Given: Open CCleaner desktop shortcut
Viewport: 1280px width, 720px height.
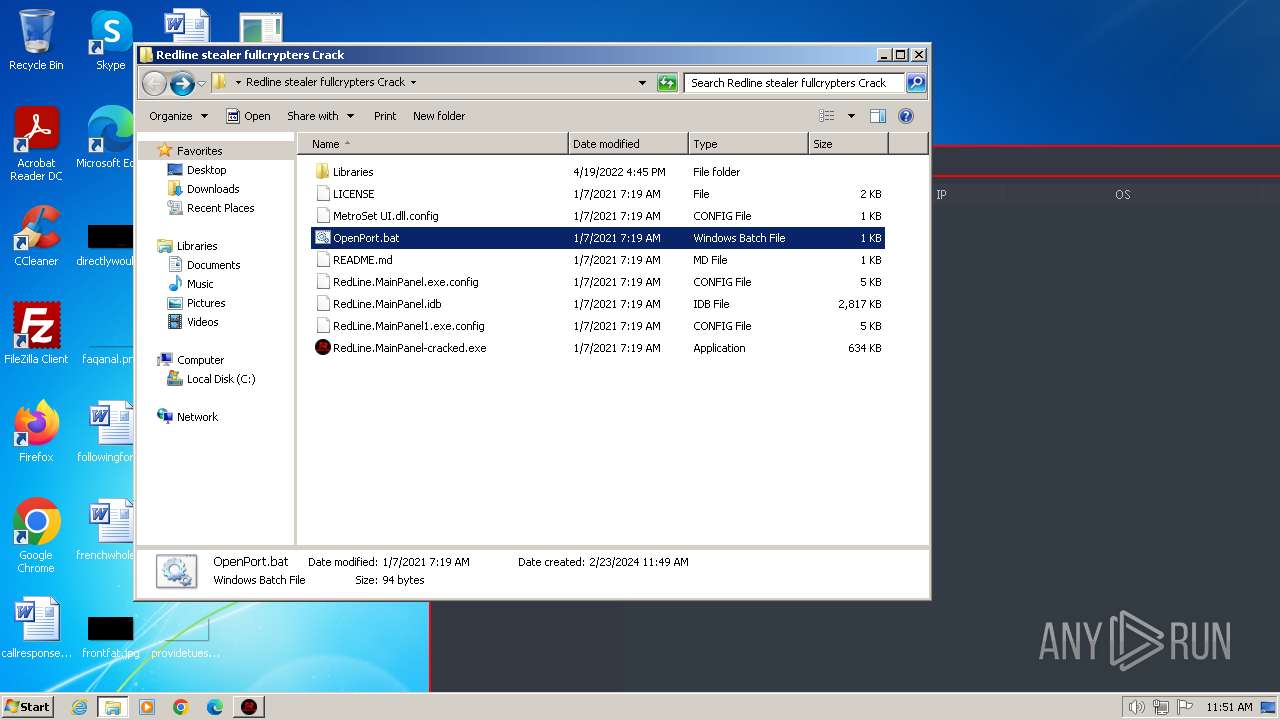Looking at the screenshot, I should (36, 236).
